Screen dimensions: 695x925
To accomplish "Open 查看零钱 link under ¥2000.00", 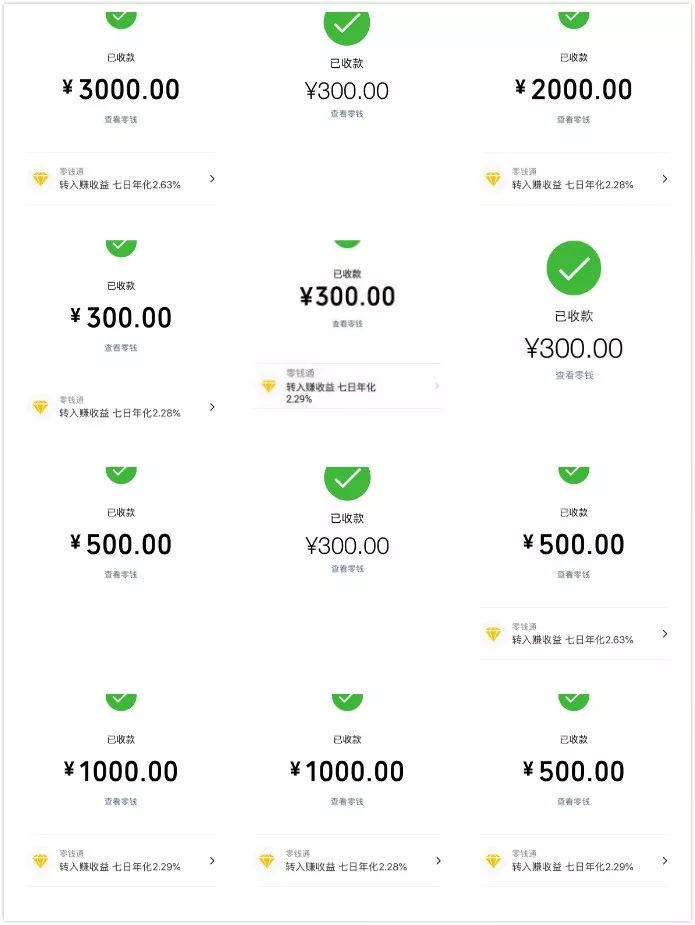I will 574,120.
